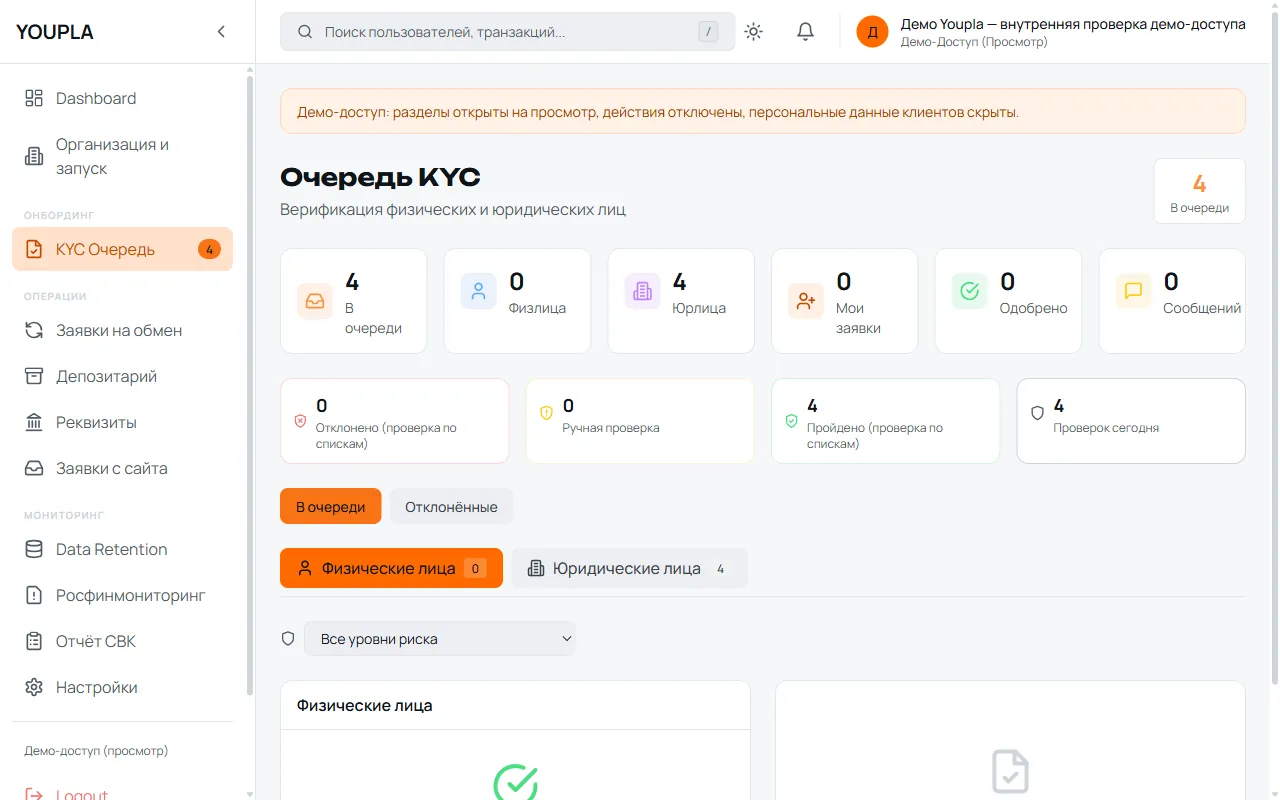This screenshot has width=1280, height=800.
Task: Go to Росфинмониторинг
Action: coord(122,595)
